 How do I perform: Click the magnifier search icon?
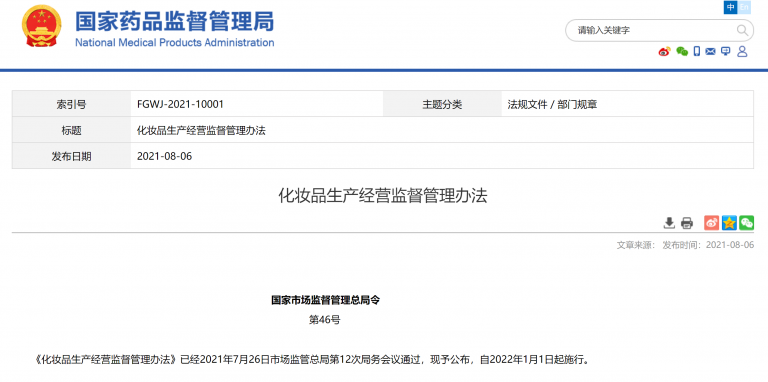[x=742, y=30]
